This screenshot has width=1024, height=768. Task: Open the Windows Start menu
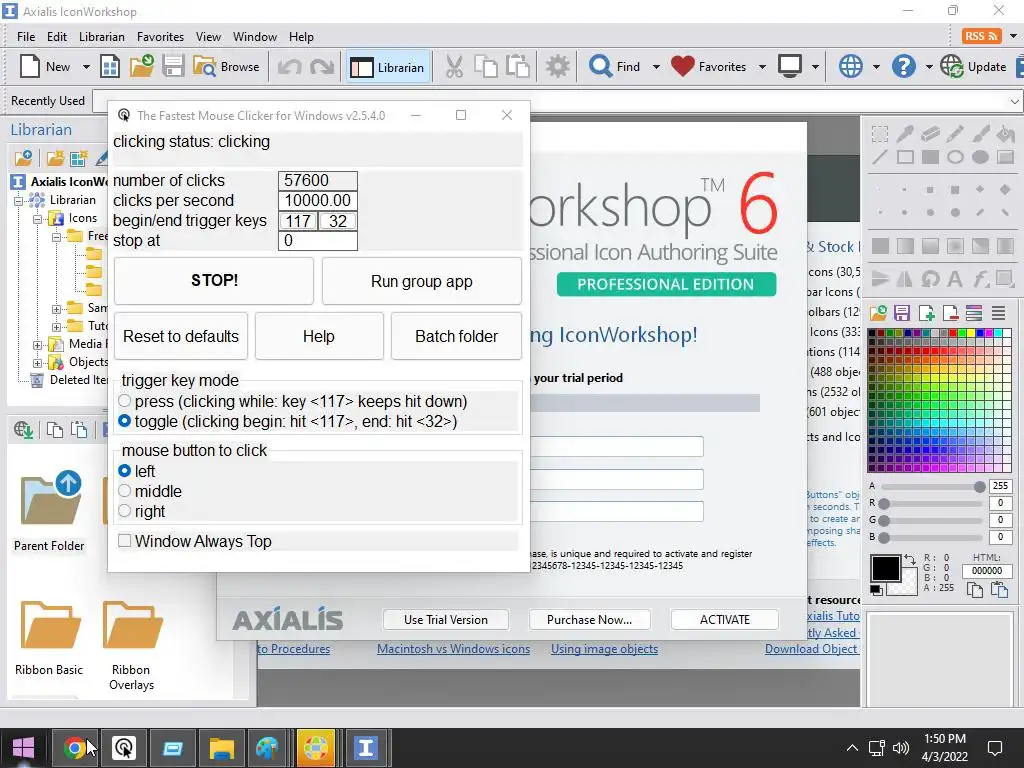(24, 748)
